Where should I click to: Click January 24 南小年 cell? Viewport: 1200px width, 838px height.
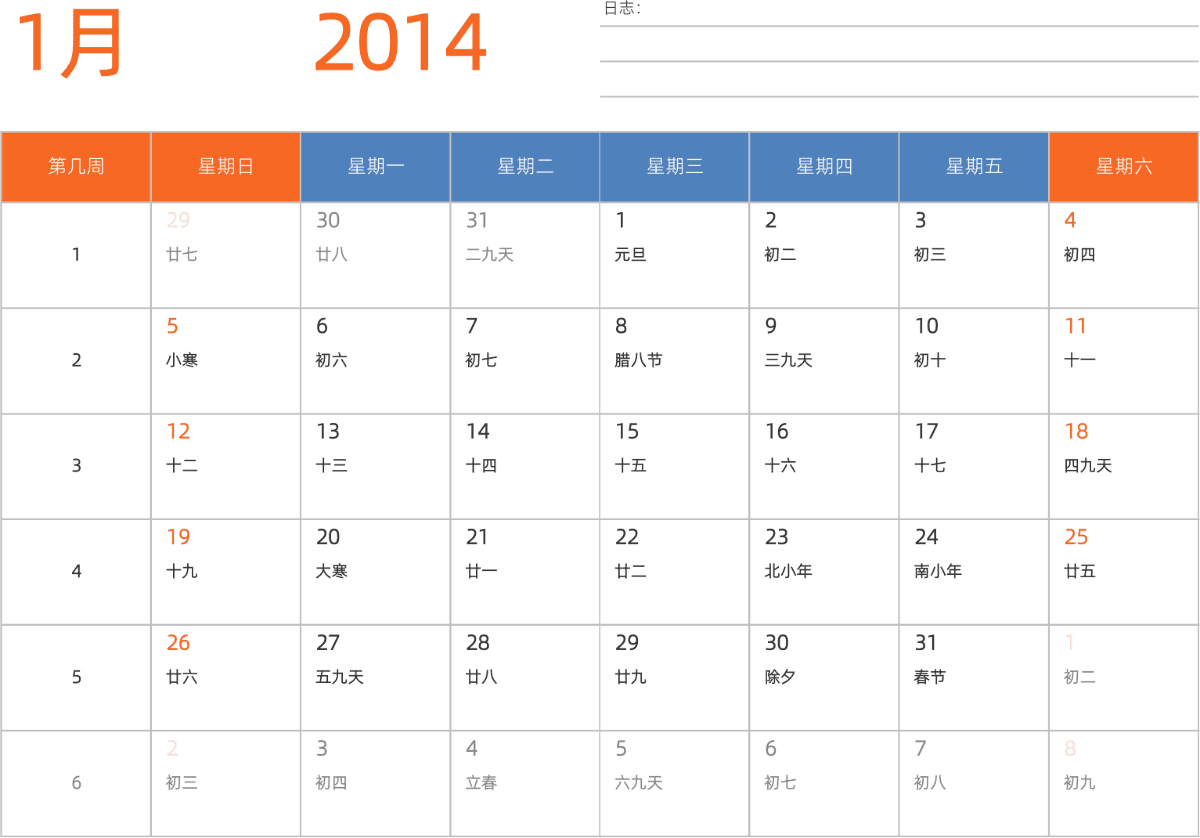pos(974,572)
